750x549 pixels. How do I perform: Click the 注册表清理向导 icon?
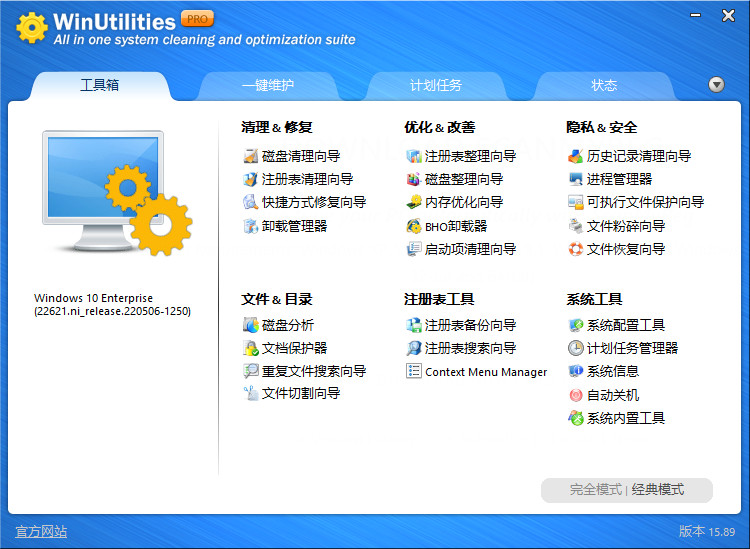[251, 179]
